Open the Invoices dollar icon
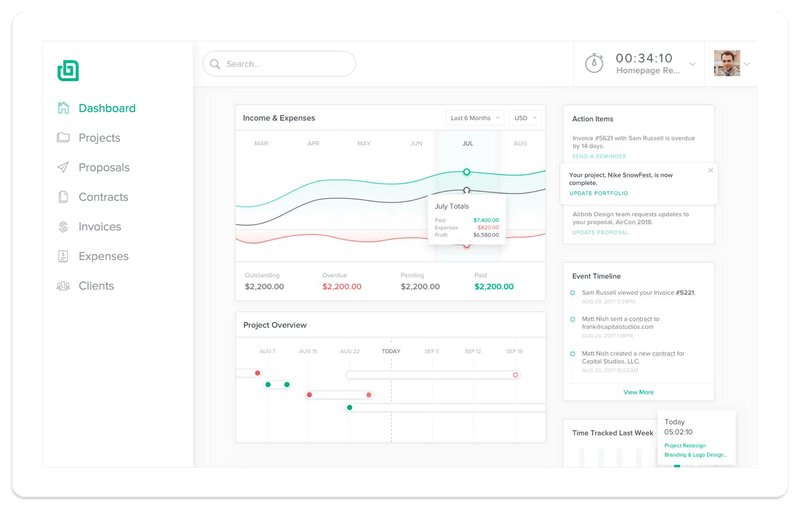The width and height of the screenshot is (800, 508). click(63, 226)
